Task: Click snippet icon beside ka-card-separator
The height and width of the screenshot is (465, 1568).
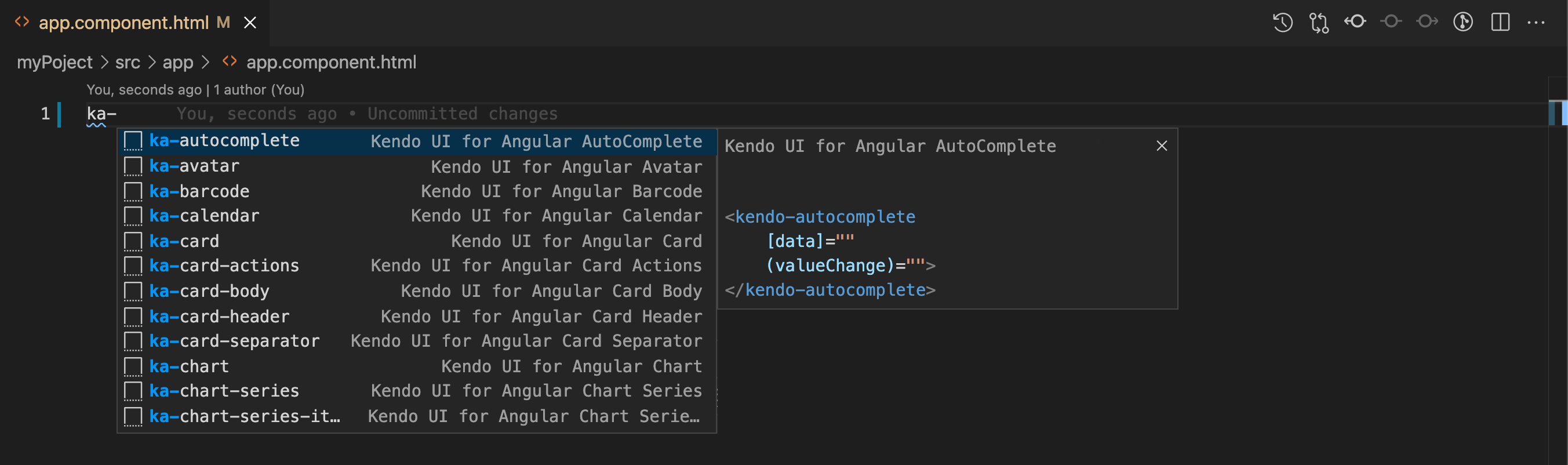Action: coord(133,342)
